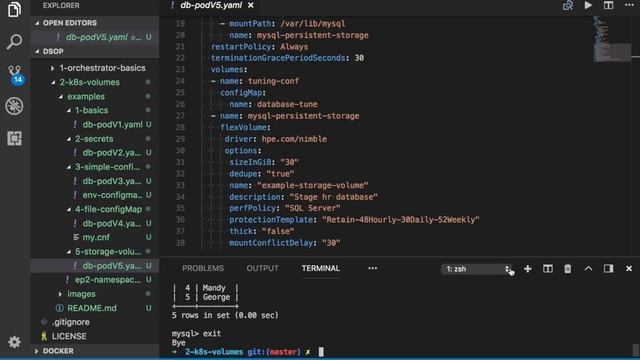Viewport: 640px width, 360px height.
Task: Switch to the PROBLEMS panel tab
Action: [x=203, y=268]
